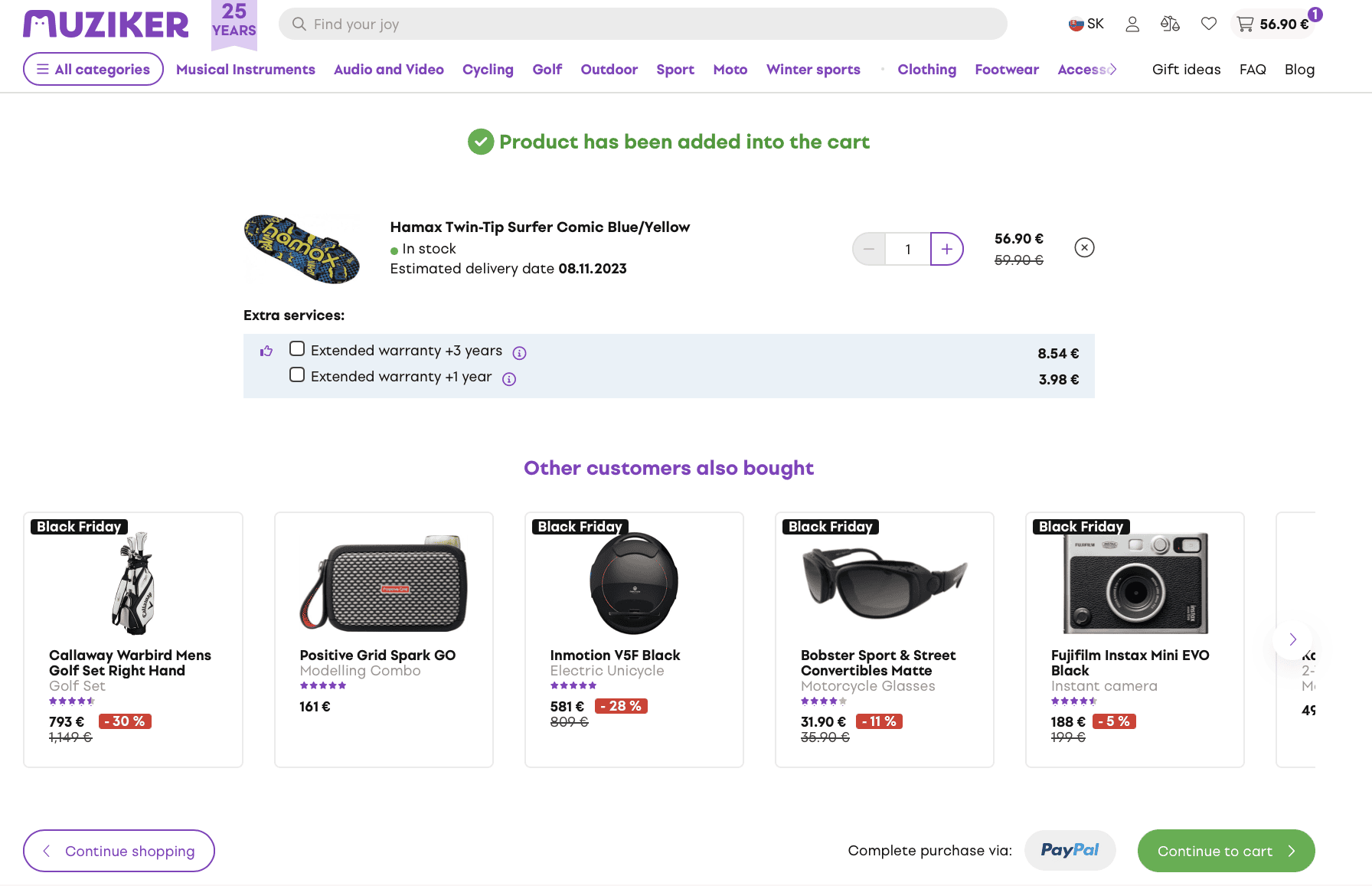Select SK country language selector
Image resolution: width=1372 pixels, height=886 pixels.
[1086, 25]
